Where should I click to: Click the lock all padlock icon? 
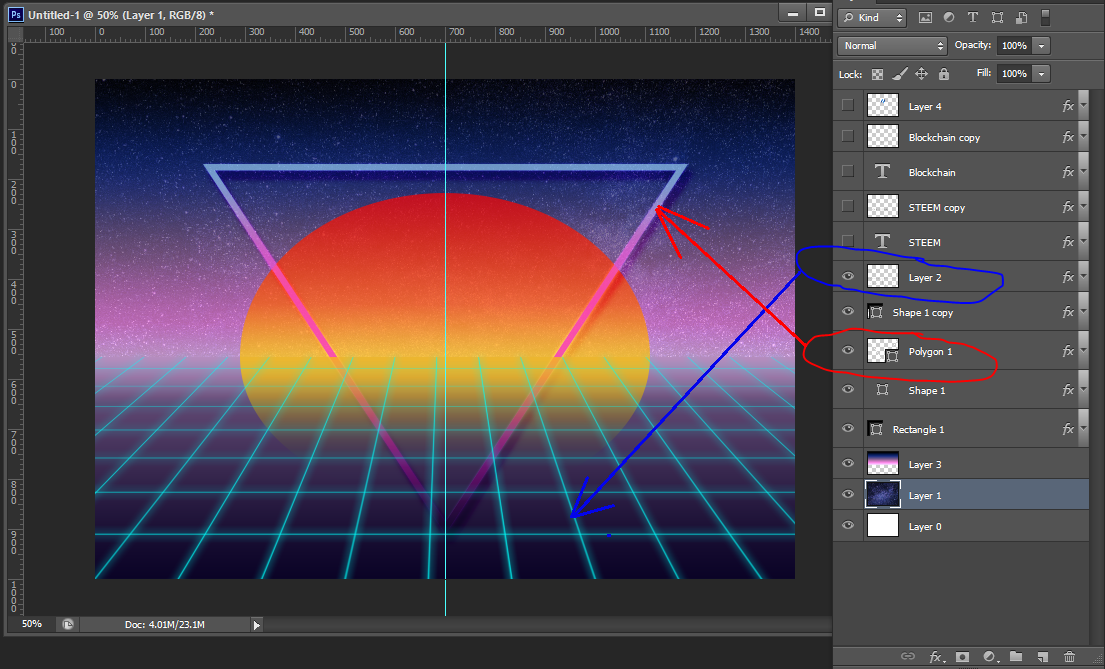(x=944, y=74)
